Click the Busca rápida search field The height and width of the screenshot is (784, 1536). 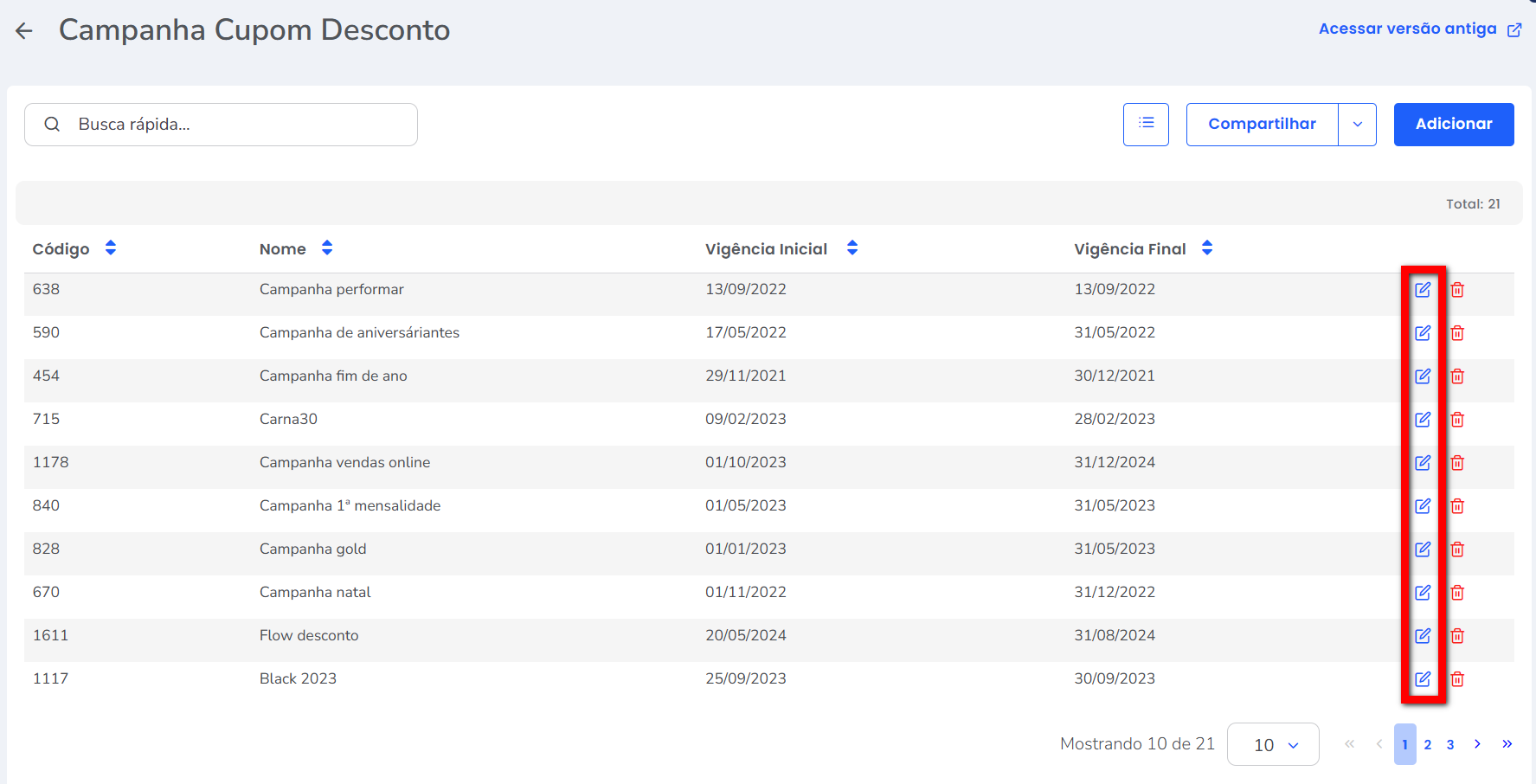pos(234,125)
